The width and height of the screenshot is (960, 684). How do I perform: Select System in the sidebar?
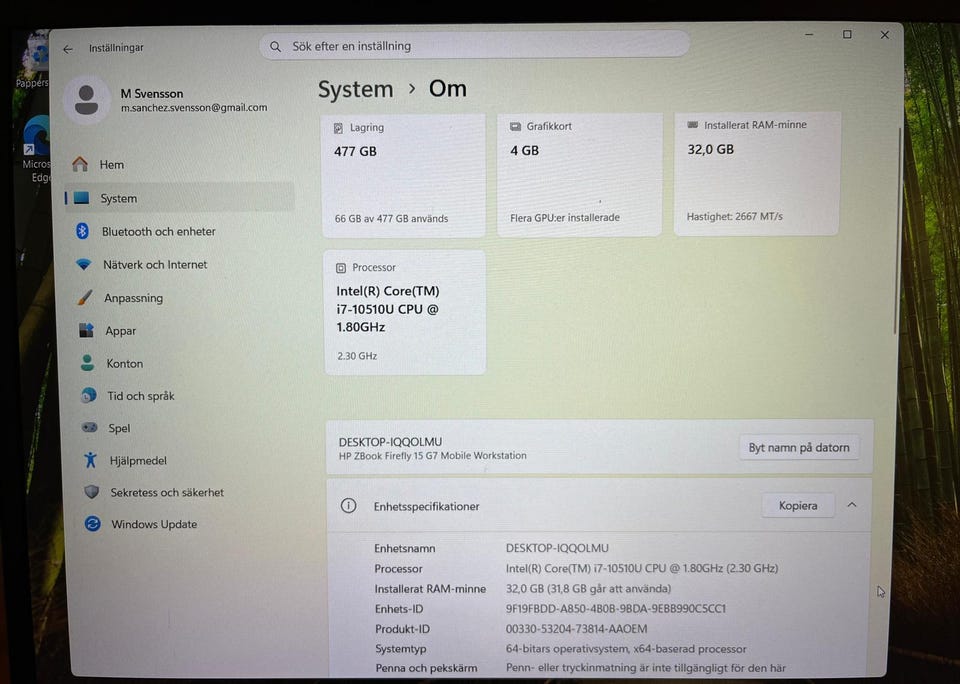(179, 198)
